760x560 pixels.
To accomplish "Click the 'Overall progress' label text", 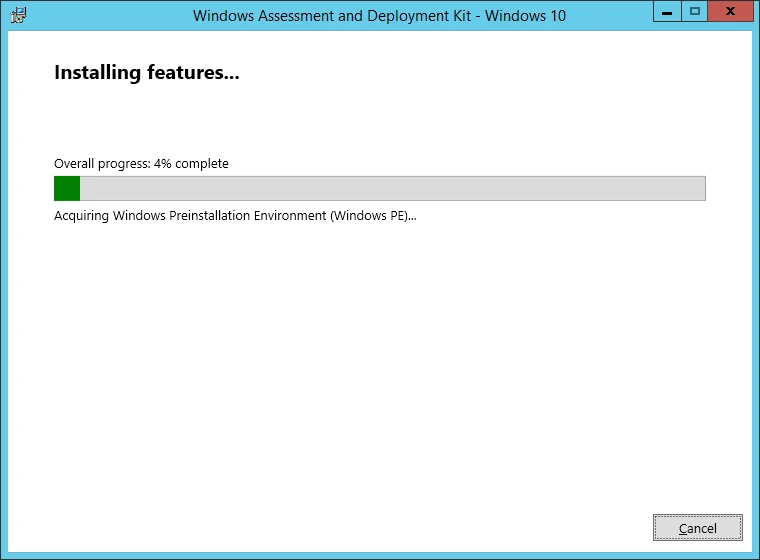I will [102, 163].
